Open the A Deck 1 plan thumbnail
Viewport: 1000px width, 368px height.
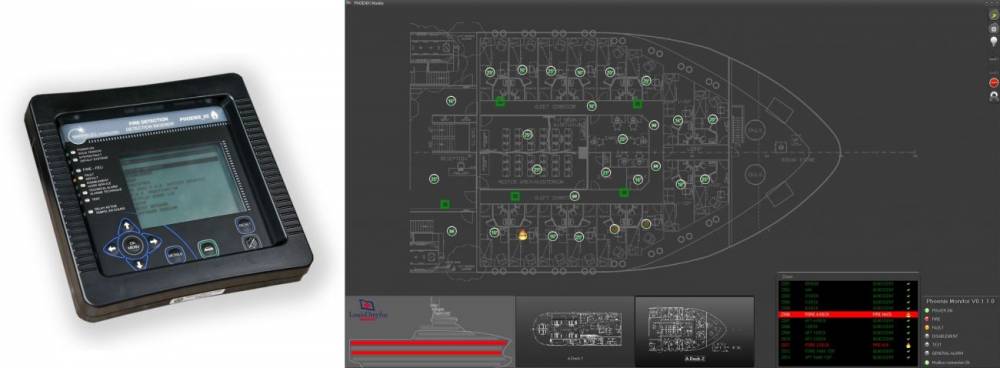[x=575, y=330]
